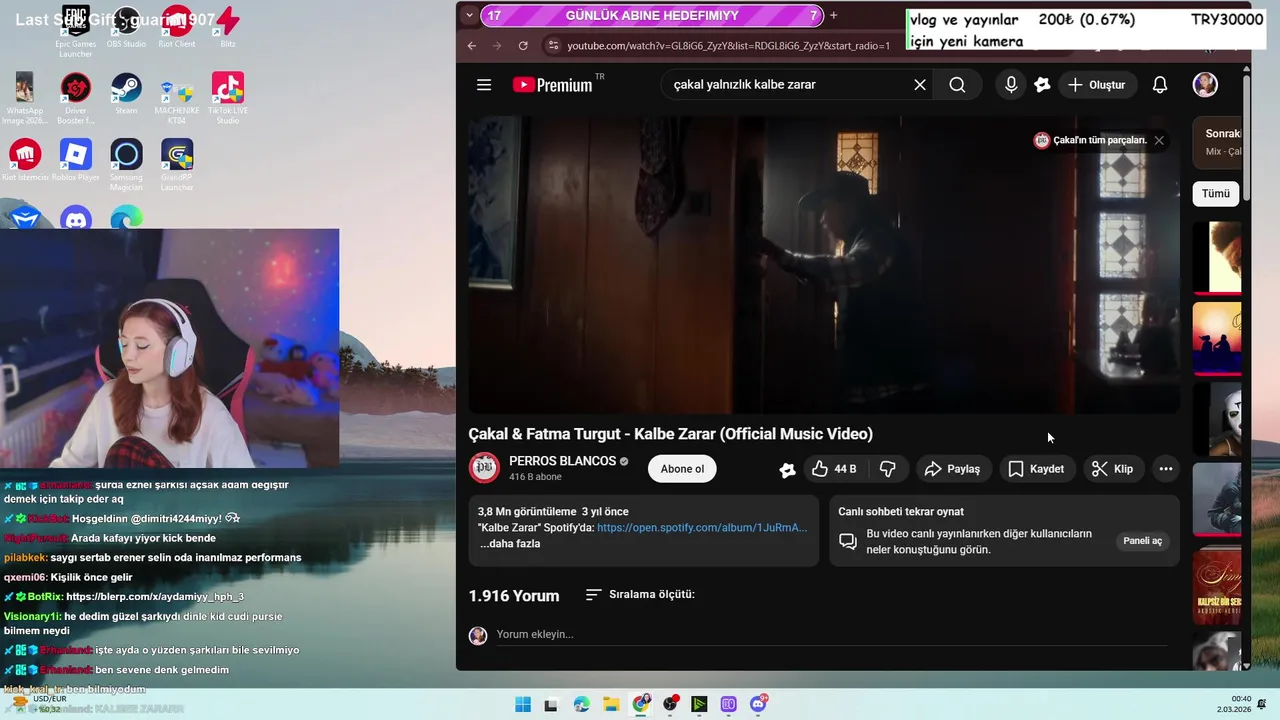
Task: Launch Blitz from the desktop
Action: pos(228,27)
